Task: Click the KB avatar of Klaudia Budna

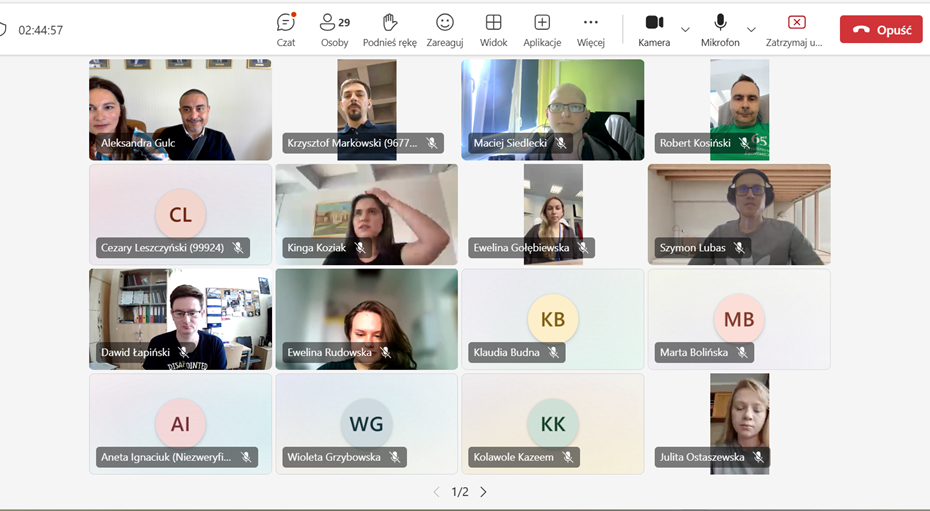Action: click(552, 319)
